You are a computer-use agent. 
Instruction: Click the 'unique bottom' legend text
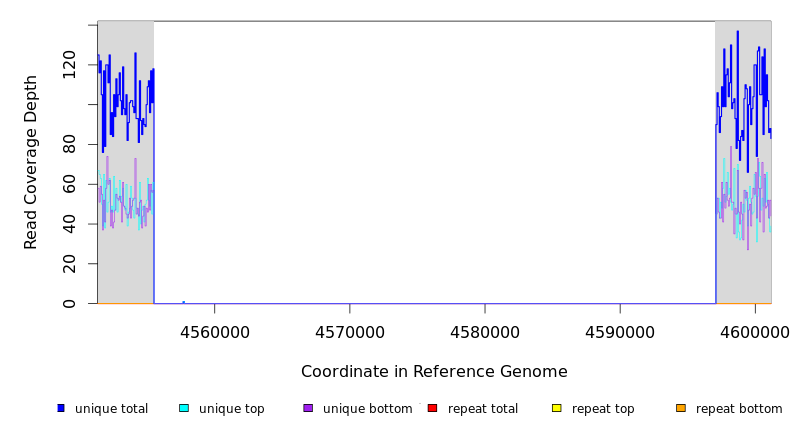pos(367,409)
